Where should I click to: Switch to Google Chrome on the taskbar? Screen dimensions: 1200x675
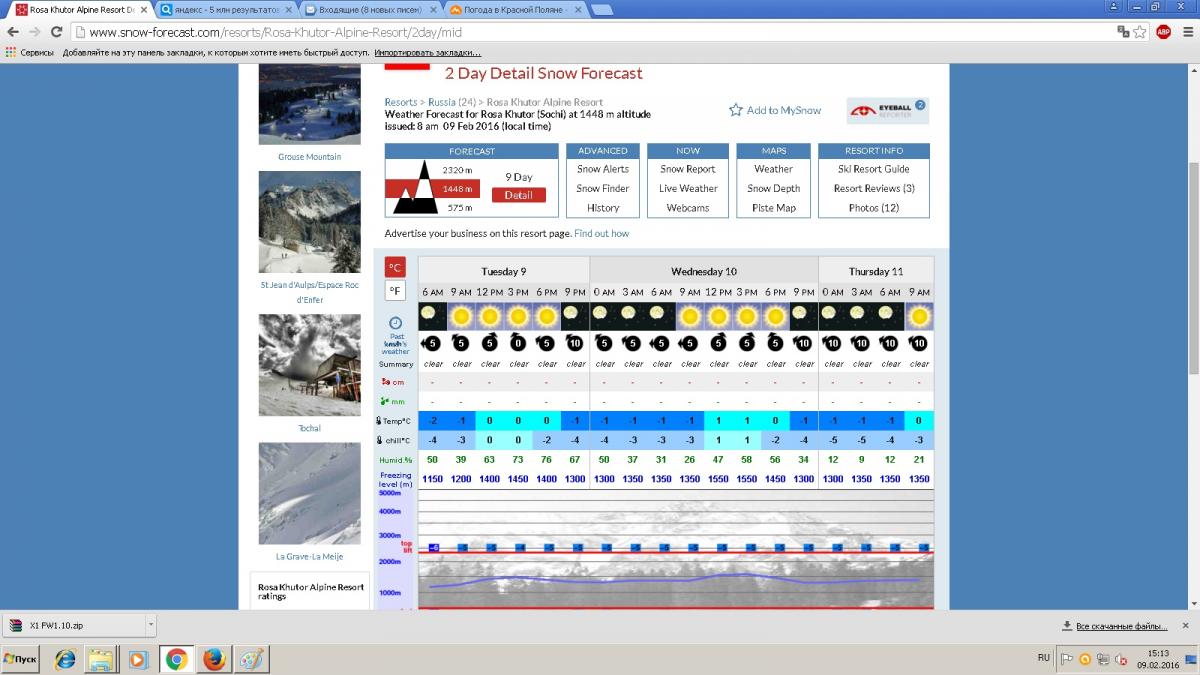pyautogui.click(x=176, y=659)
